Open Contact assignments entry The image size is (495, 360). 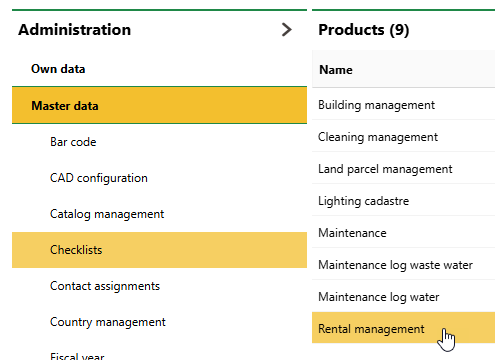pos(159,286)
